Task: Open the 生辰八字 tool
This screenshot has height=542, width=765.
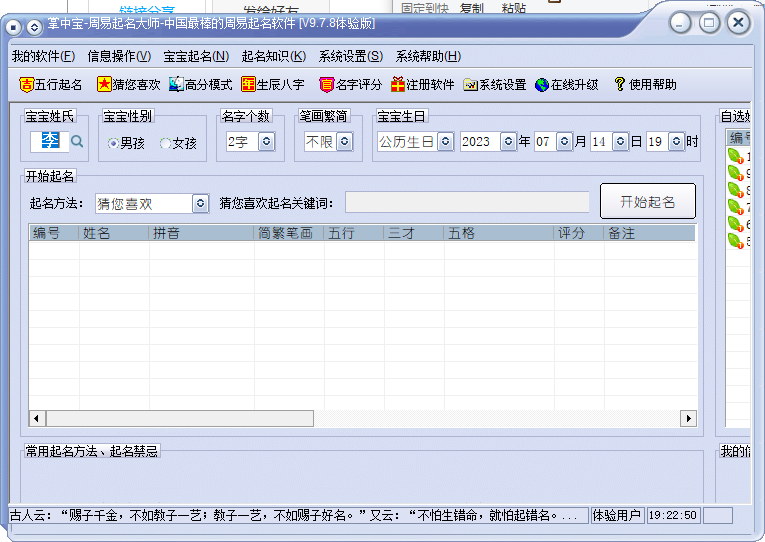Action: click(x=273, y=85)
